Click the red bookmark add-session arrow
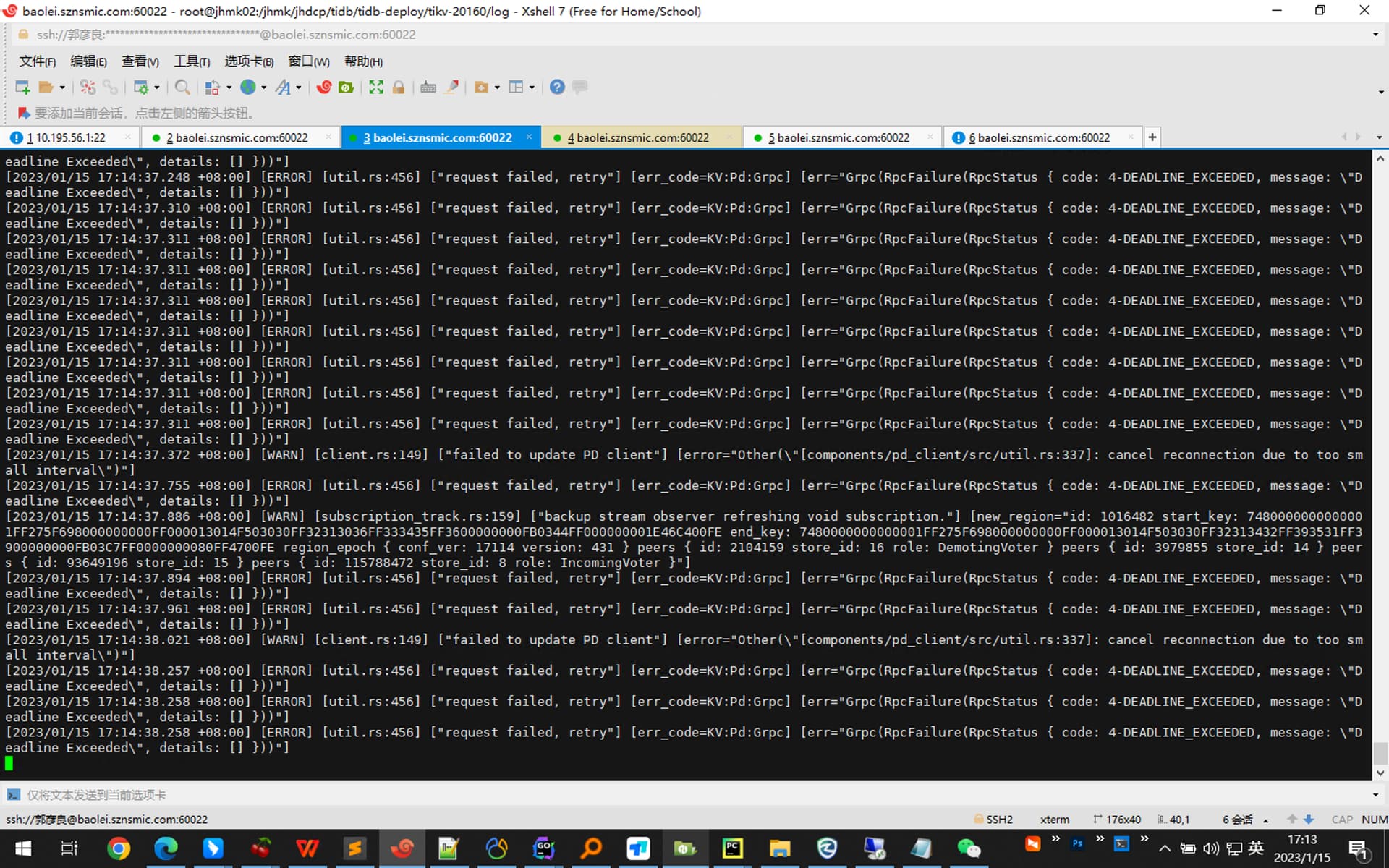Screen dimensions: 1389x868 pos(23,113)
